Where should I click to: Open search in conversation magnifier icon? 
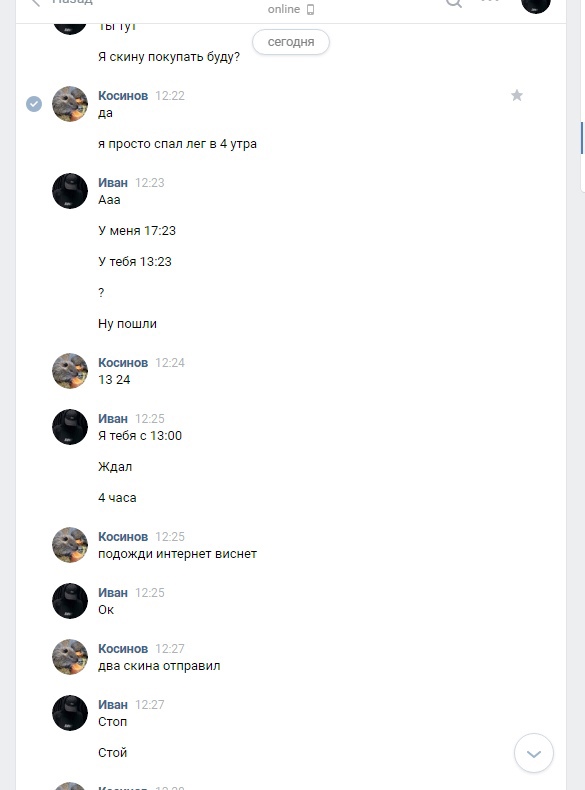click(454, 3)
